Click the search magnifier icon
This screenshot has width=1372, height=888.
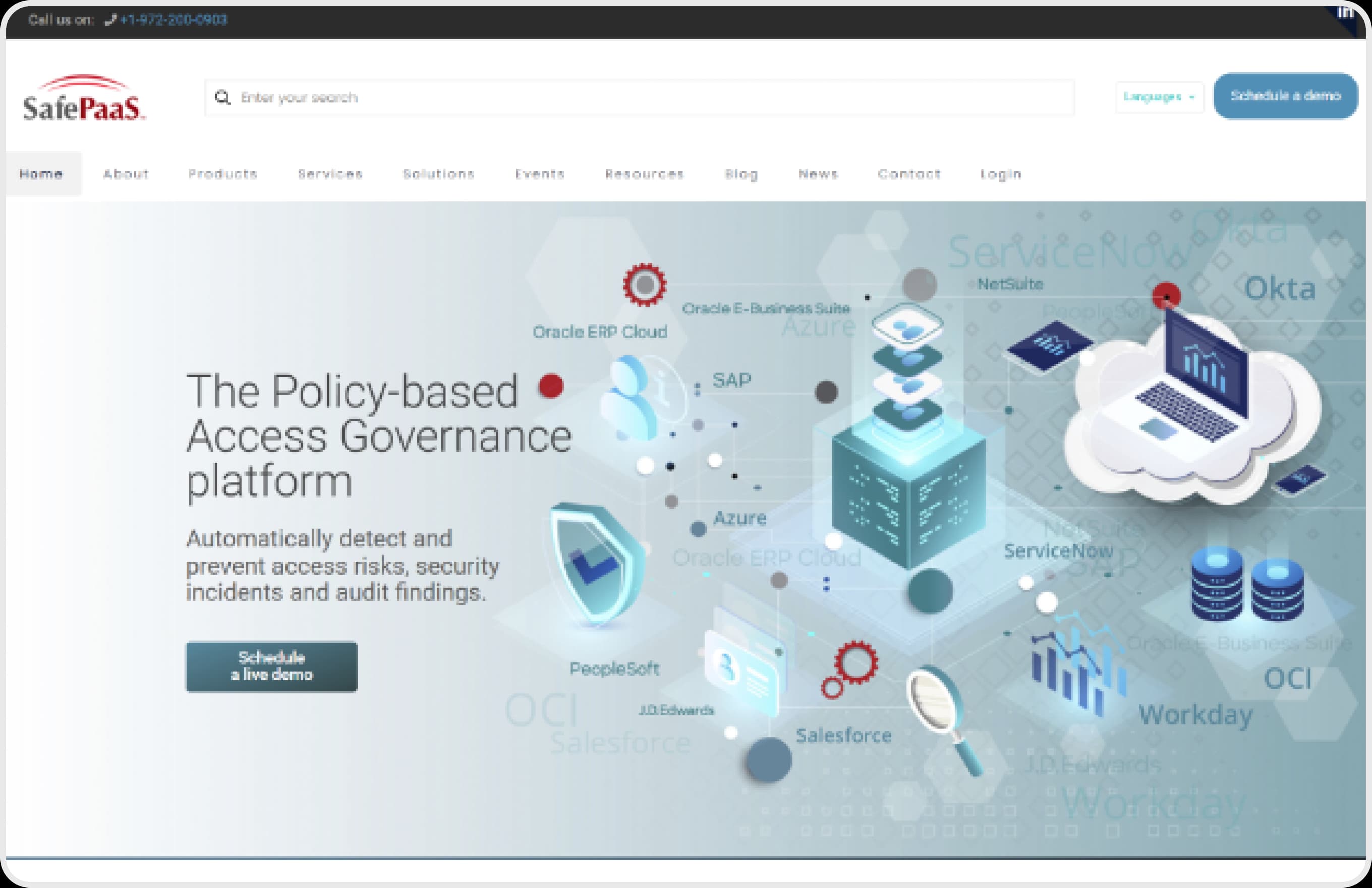(x=222, y=98)
